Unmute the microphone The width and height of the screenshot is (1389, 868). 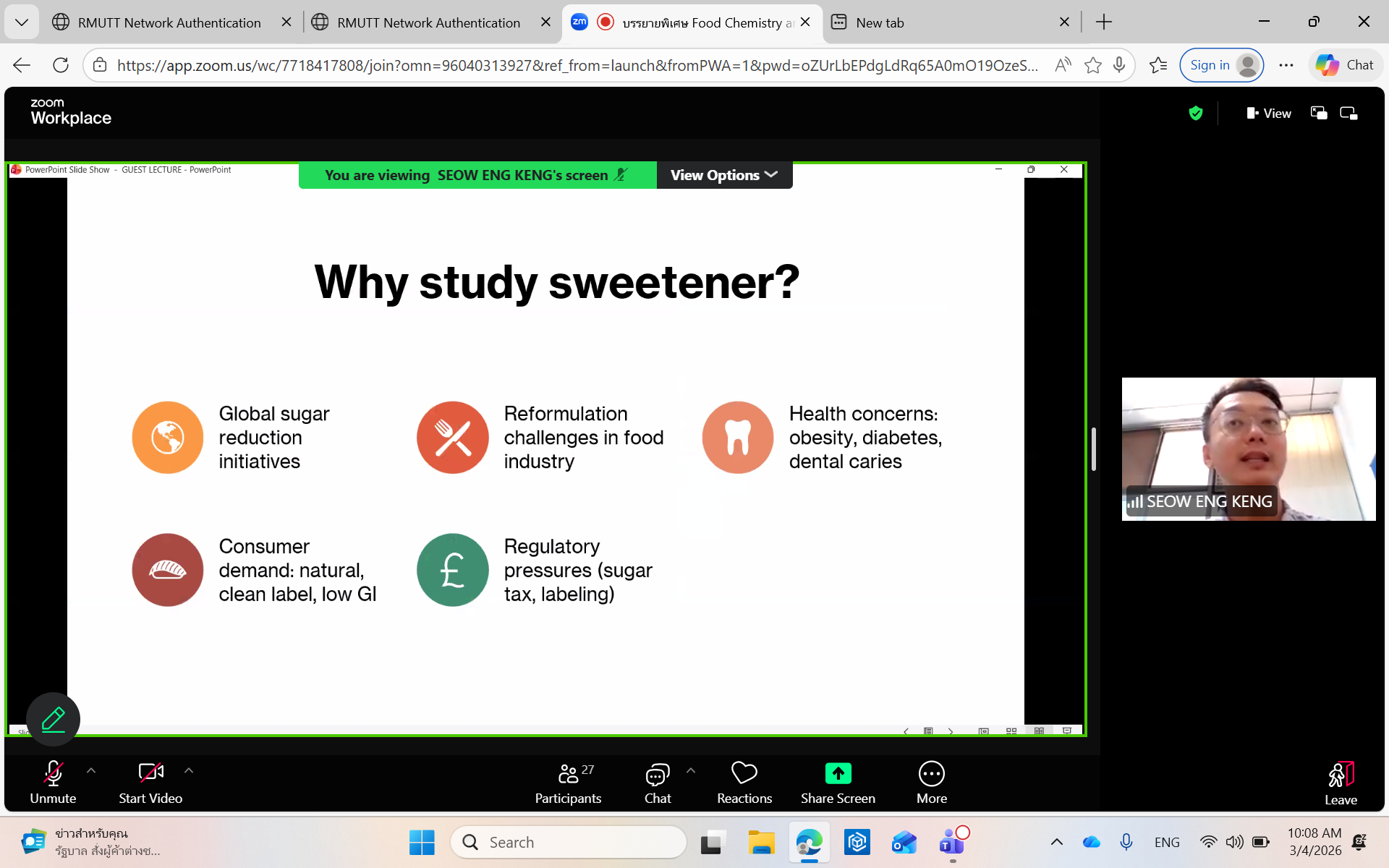tap(53, 783)
